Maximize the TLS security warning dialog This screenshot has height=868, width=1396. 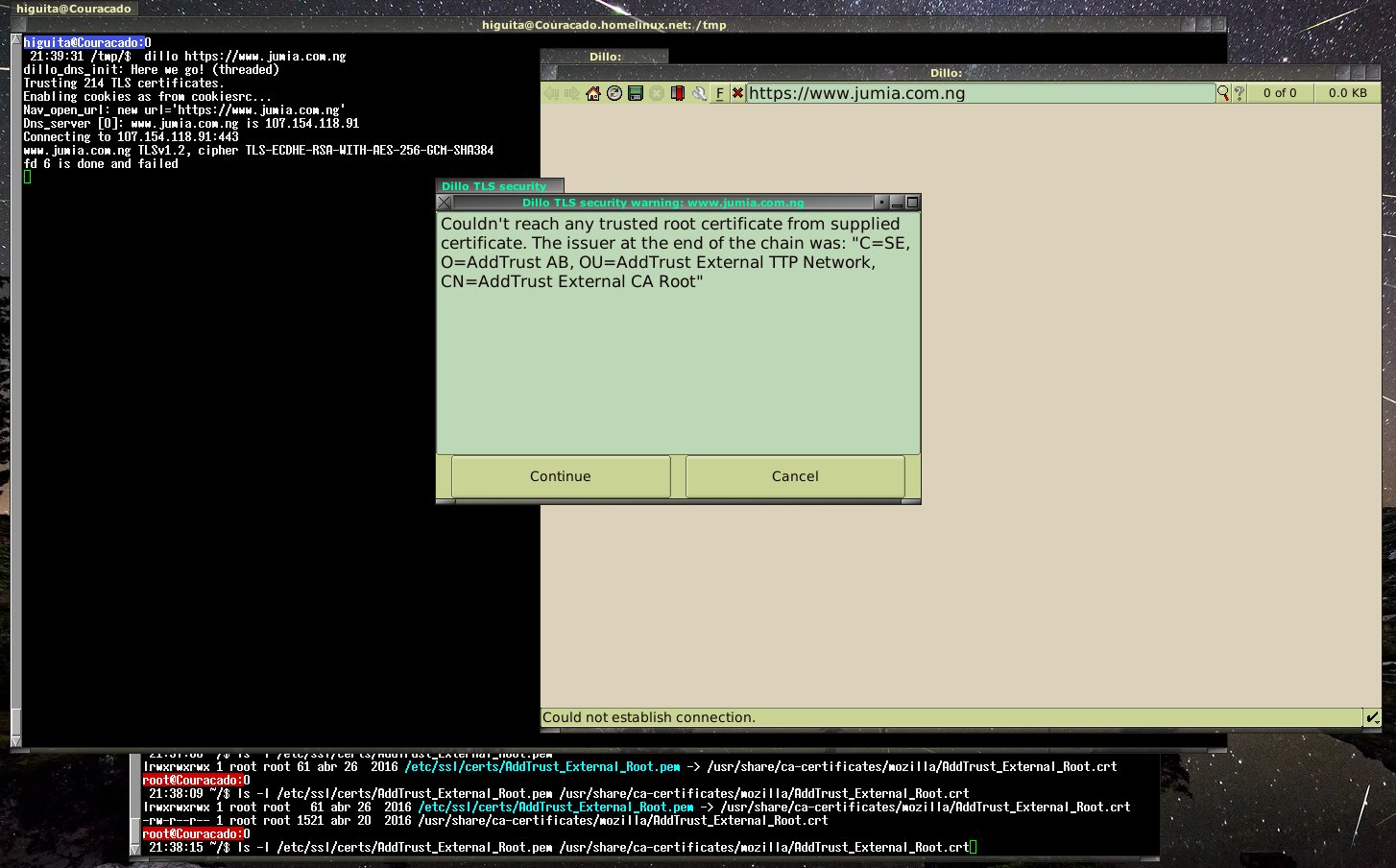point(912,203)
